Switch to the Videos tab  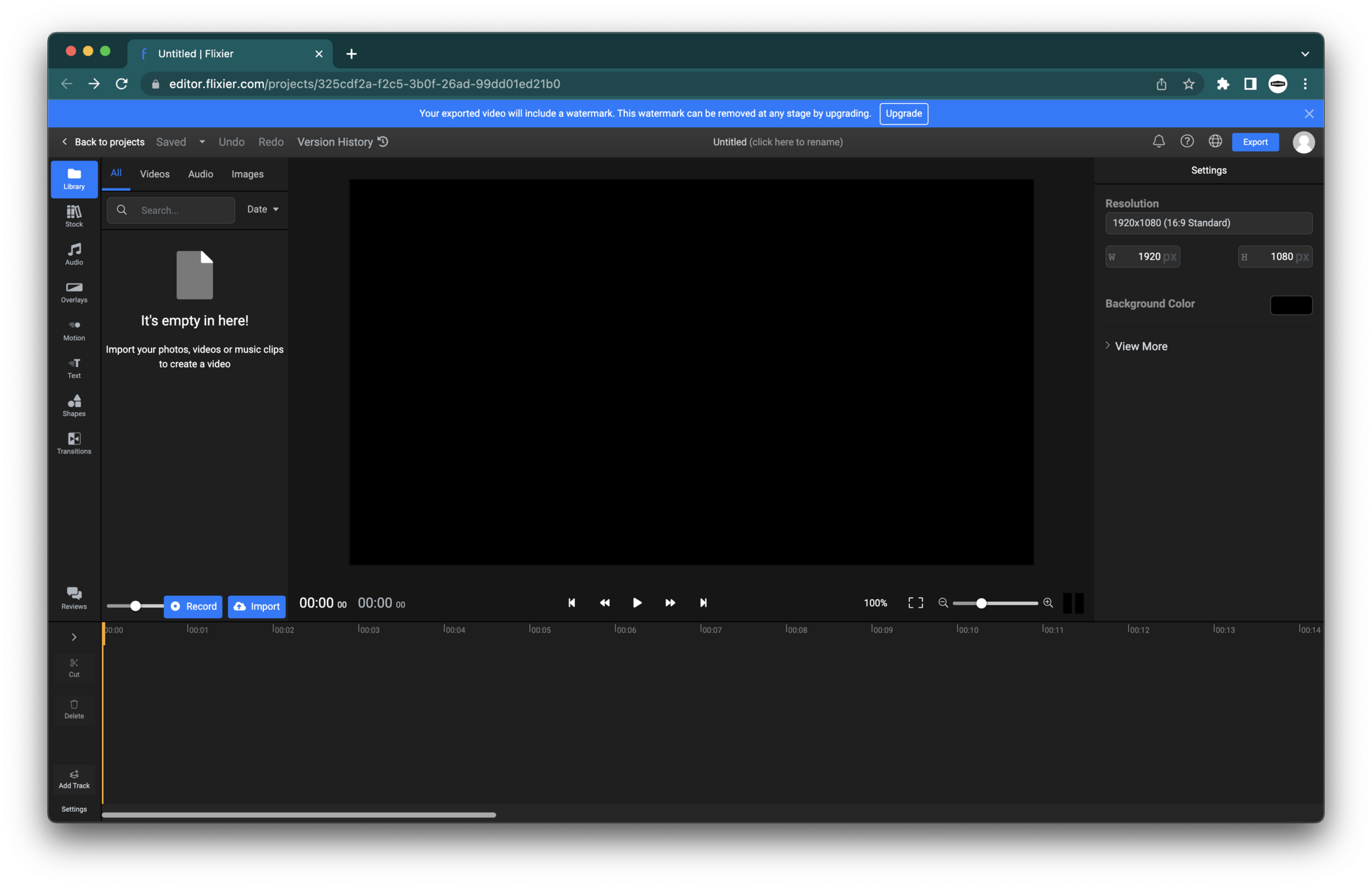155,174
